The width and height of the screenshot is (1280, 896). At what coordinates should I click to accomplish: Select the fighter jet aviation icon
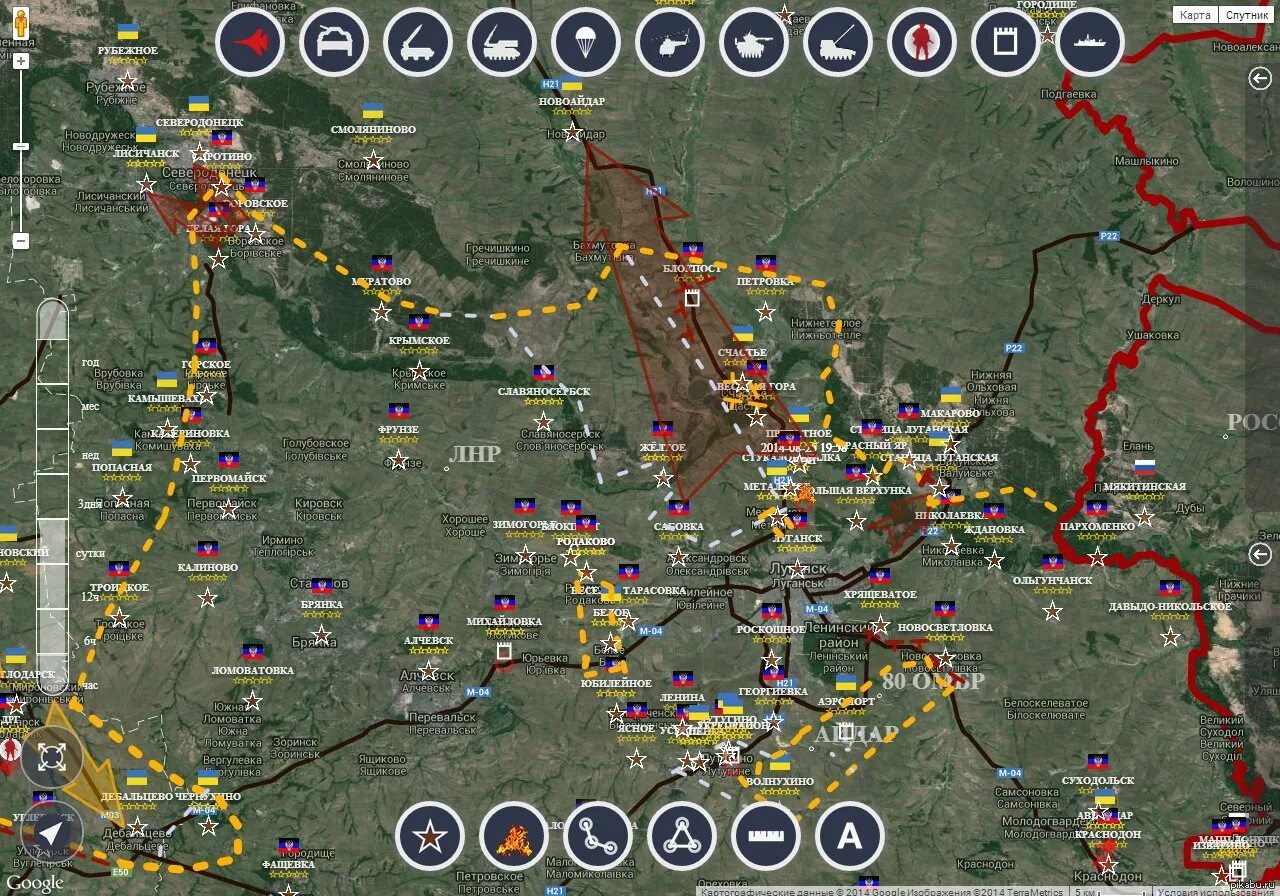(x=250, y=42)
